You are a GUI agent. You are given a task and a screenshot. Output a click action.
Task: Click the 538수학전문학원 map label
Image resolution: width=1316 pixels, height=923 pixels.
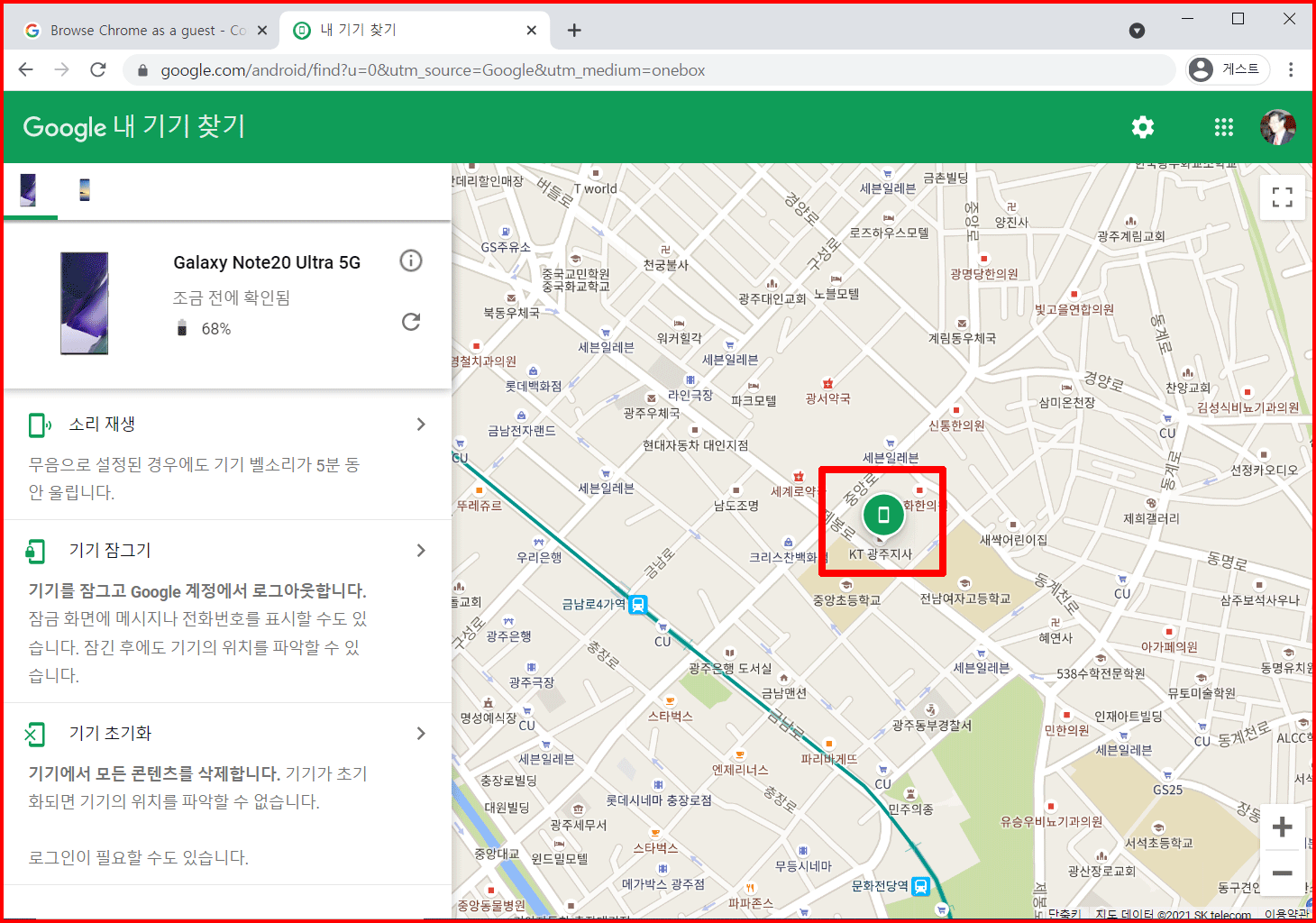pyautogui.click(x=1101, y=673)
